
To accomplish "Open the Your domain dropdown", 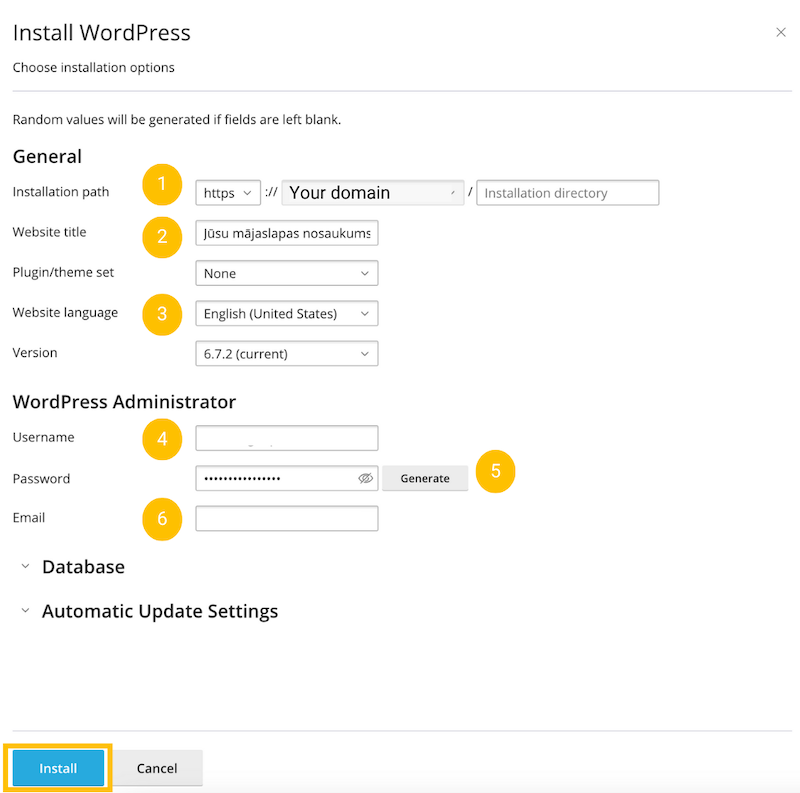I will [372, 192].
